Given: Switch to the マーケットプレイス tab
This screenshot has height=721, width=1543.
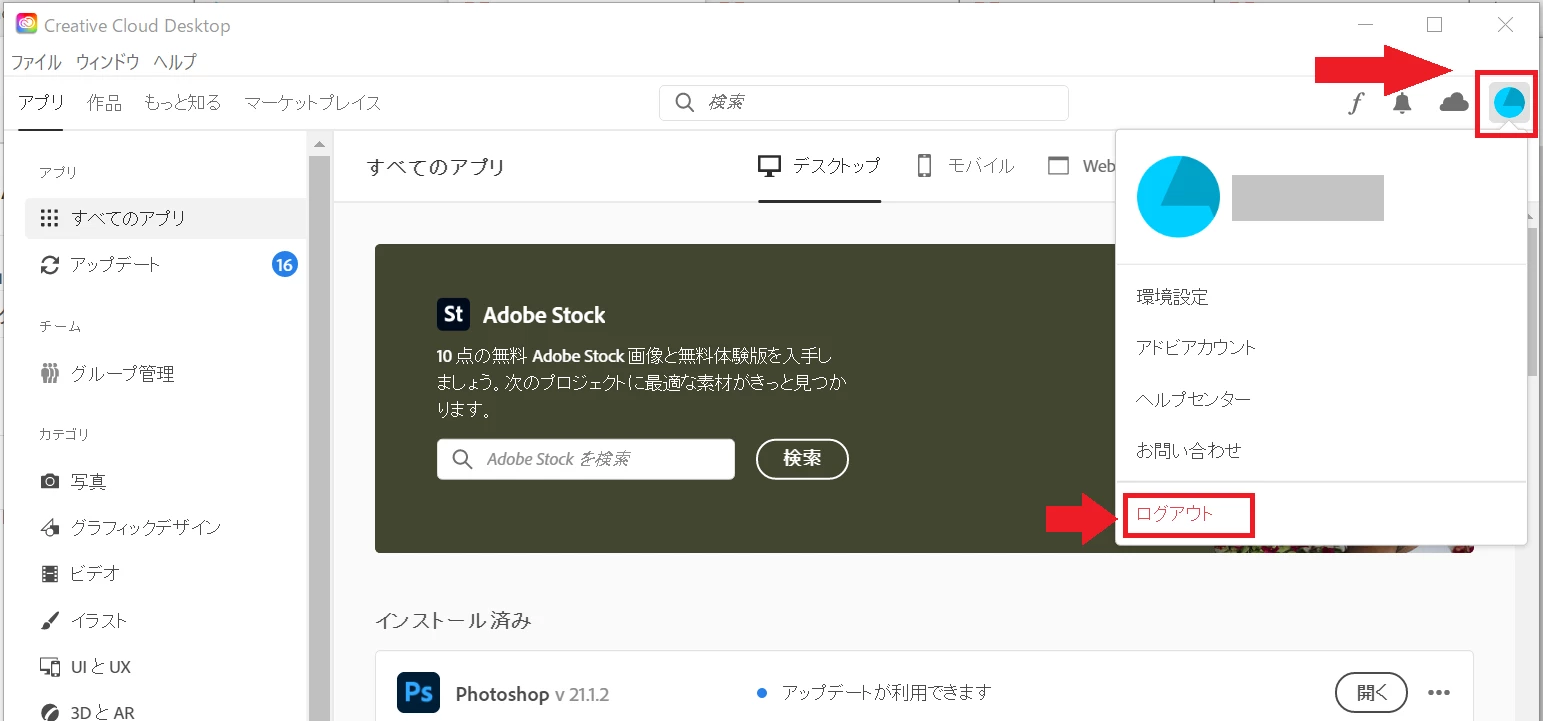Looking at the screenshot, I should tap(313, 103).
